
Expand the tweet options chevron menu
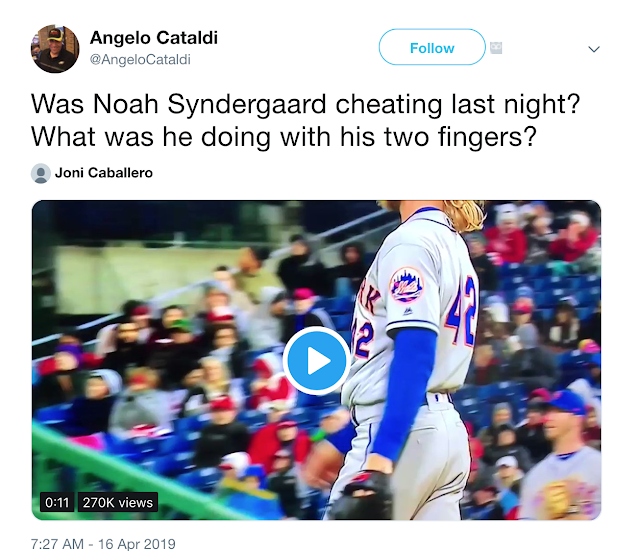click(x=593, y=49)
